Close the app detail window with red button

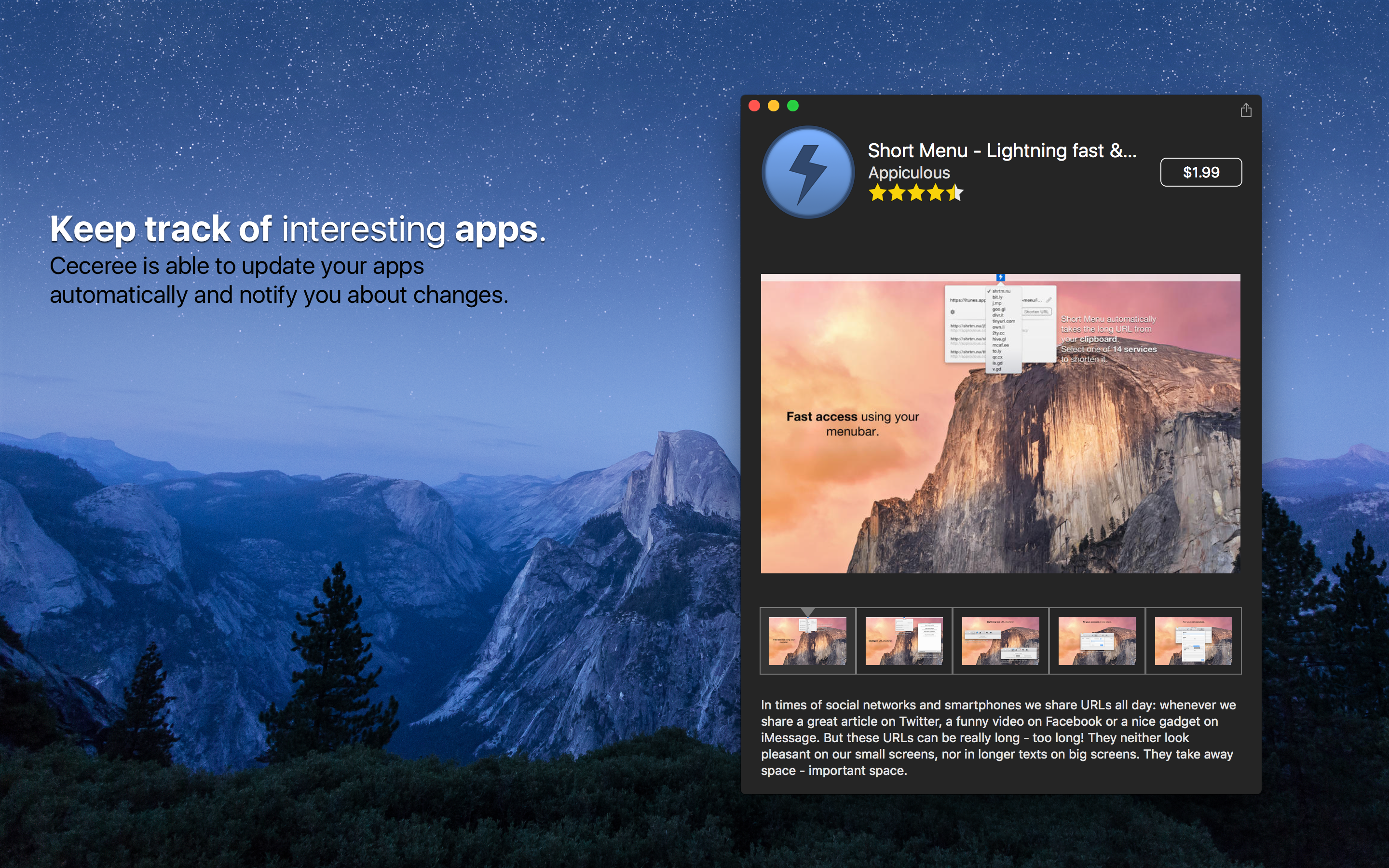[x=755, y=106]
